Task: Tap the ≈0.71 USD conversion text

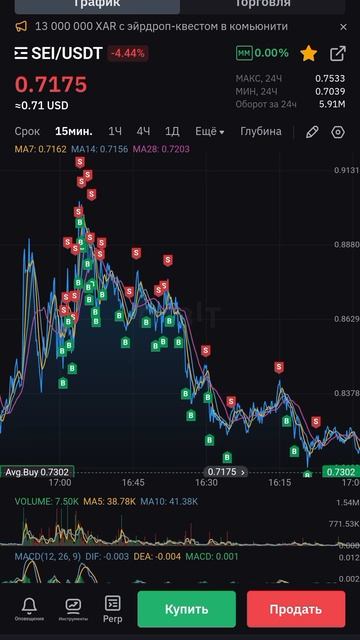Action: (x=42, y=106)
